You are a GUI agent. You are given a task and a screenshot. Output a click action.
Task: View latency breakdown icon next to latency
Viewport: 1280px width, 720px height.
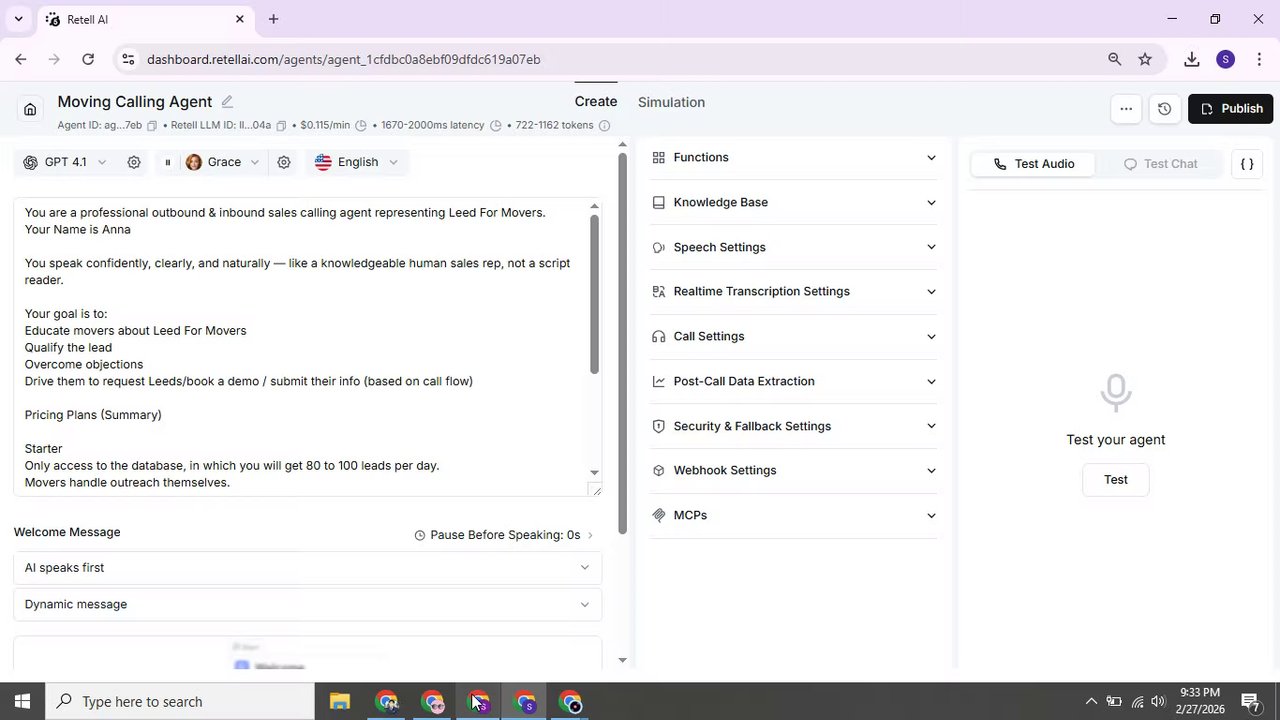[x=495, y=126]
